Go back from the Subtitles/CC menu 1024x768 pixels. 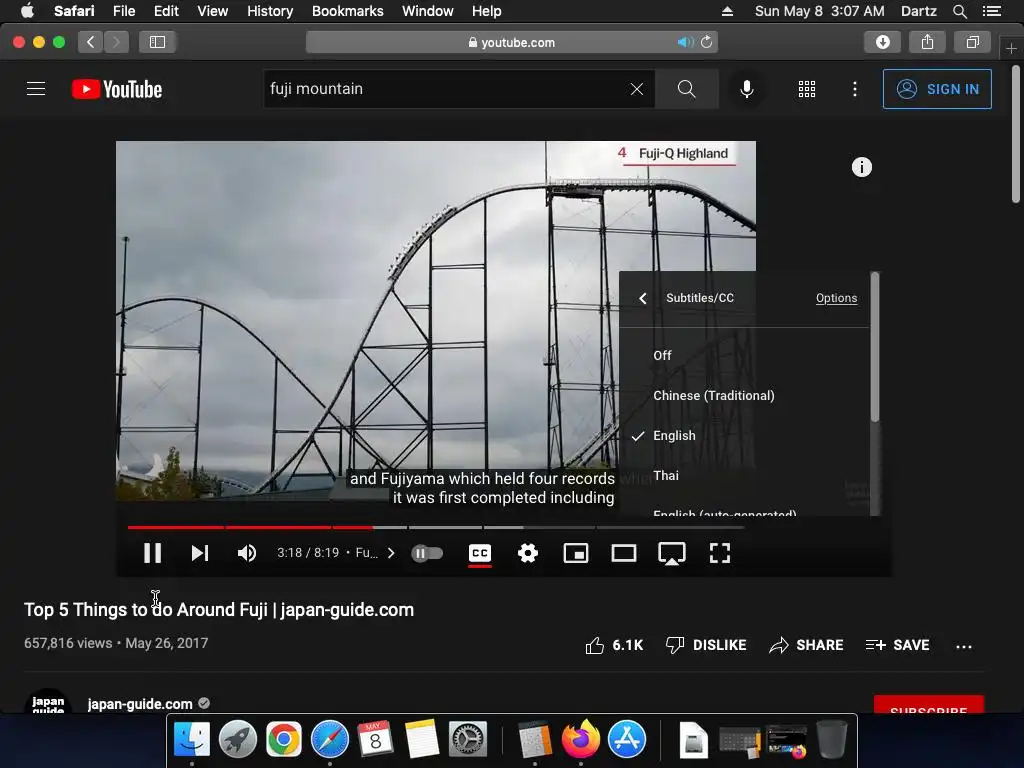tap(643, 298)
